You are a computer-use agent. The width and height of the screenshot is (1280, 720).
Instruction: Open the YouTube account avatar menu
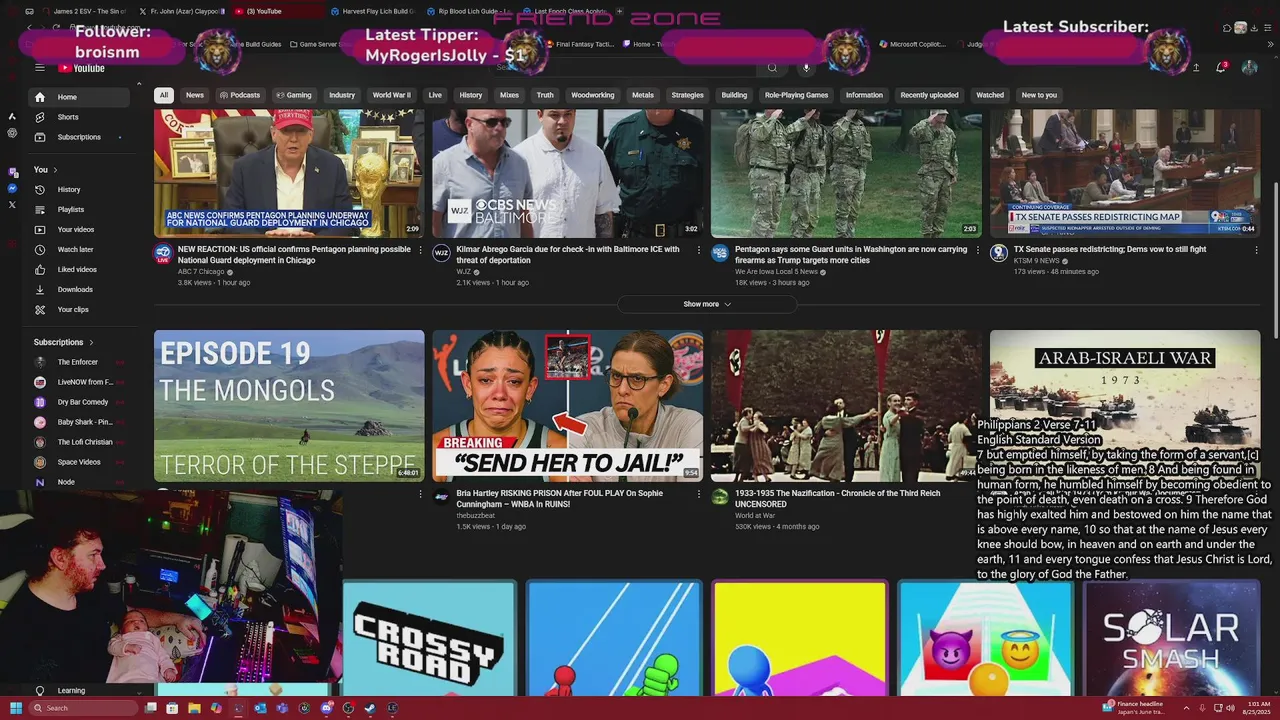(1249, 67)
